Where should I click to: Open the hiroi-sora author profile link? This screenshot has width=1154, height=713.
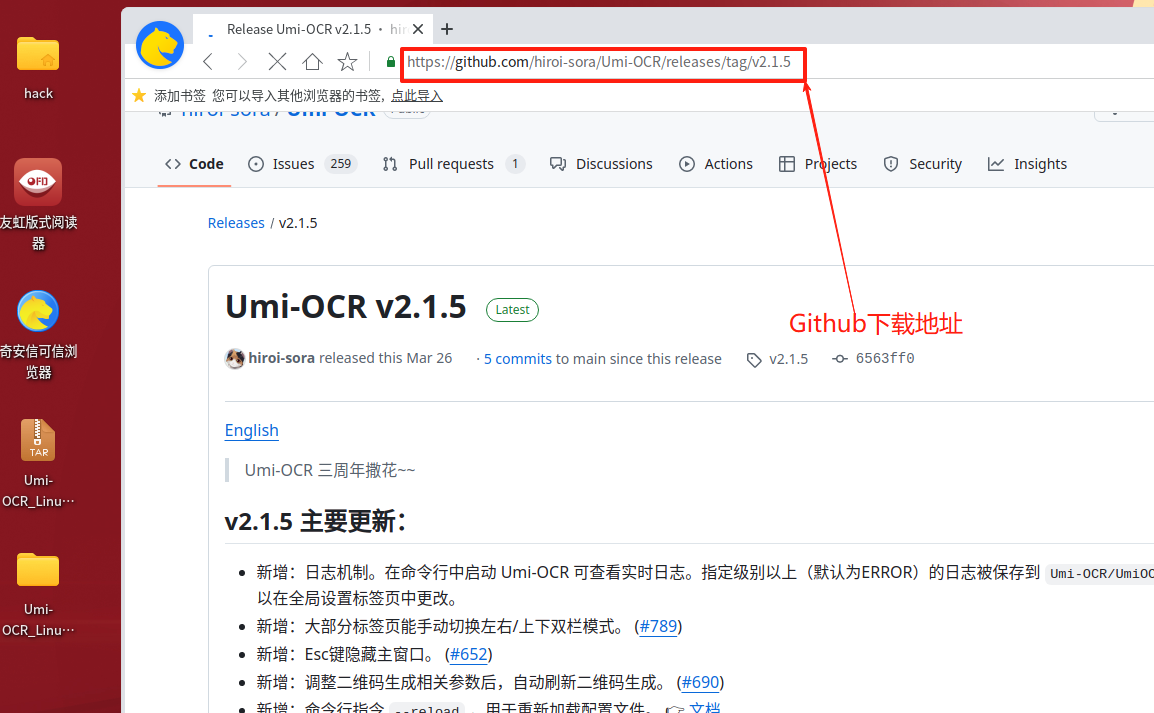click(x=281, y=358)
